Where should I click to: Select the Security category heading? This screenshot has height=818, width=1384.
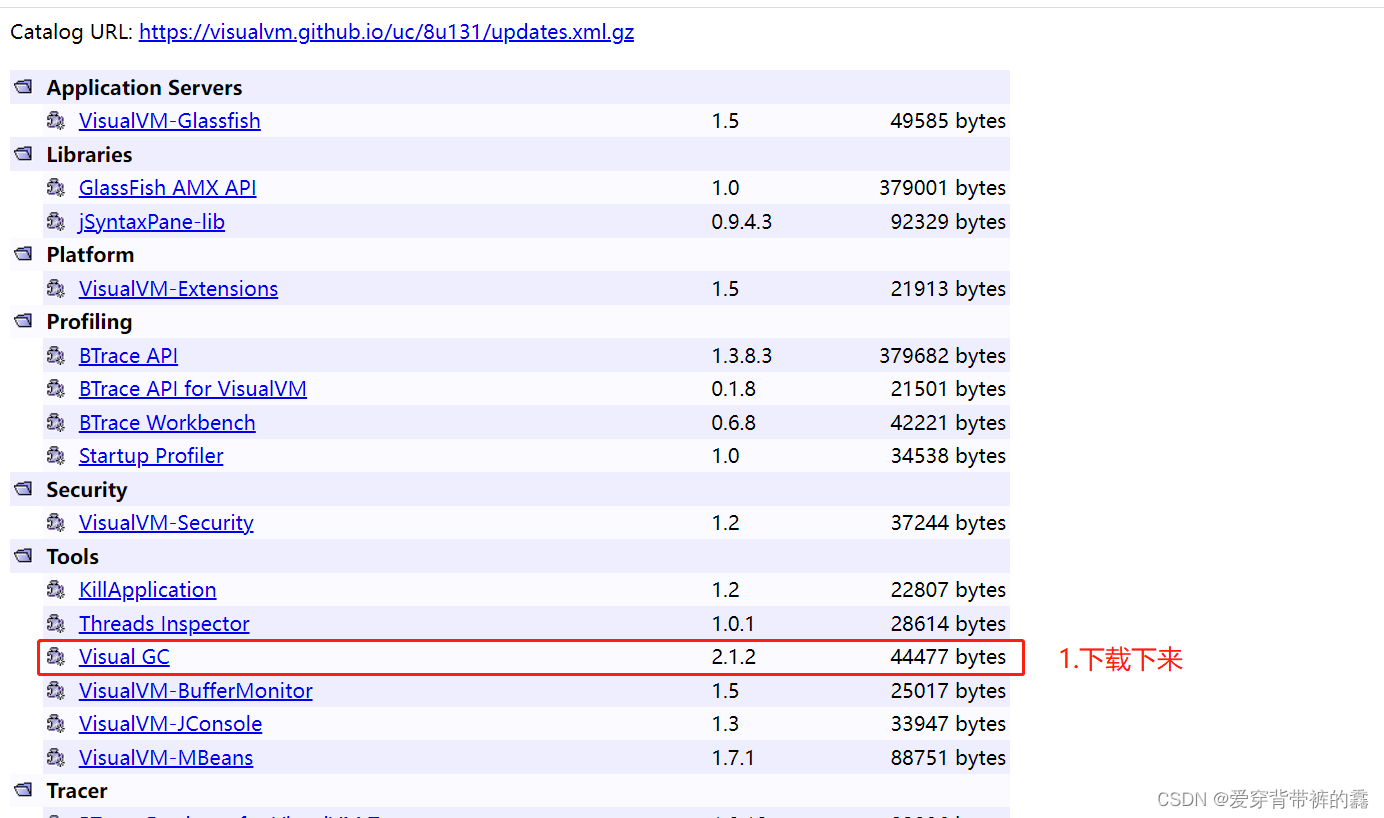(x=86, y=490)
